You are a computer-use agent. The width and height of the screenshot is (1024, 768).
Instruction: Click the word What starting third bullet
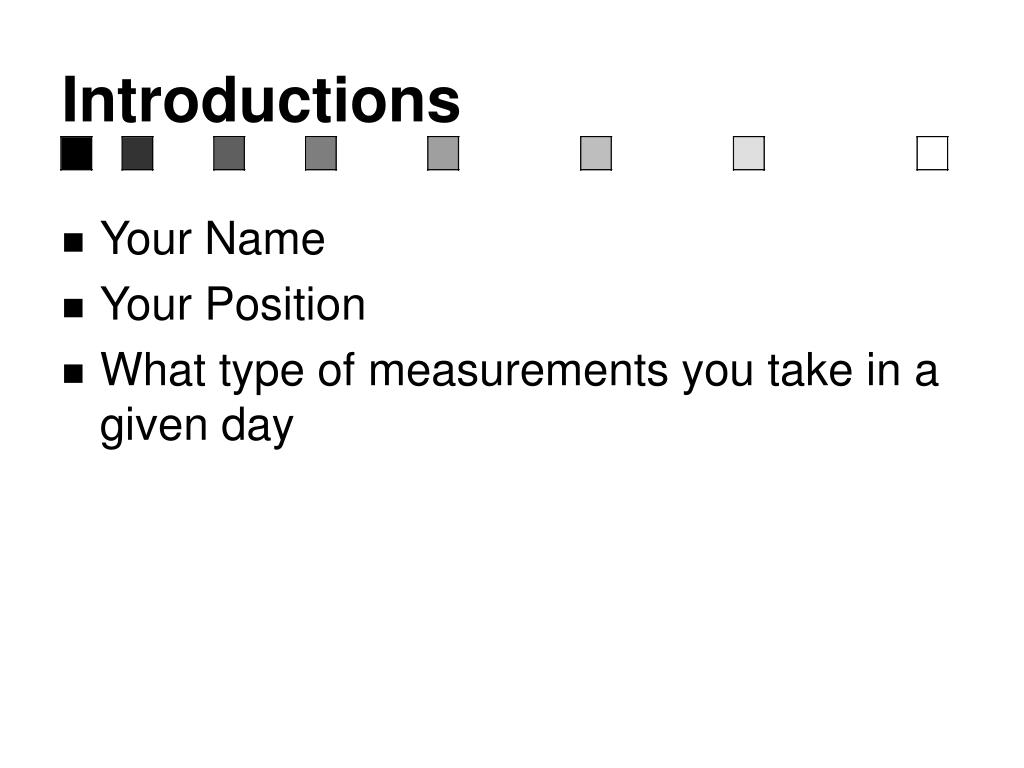point(153,370)
